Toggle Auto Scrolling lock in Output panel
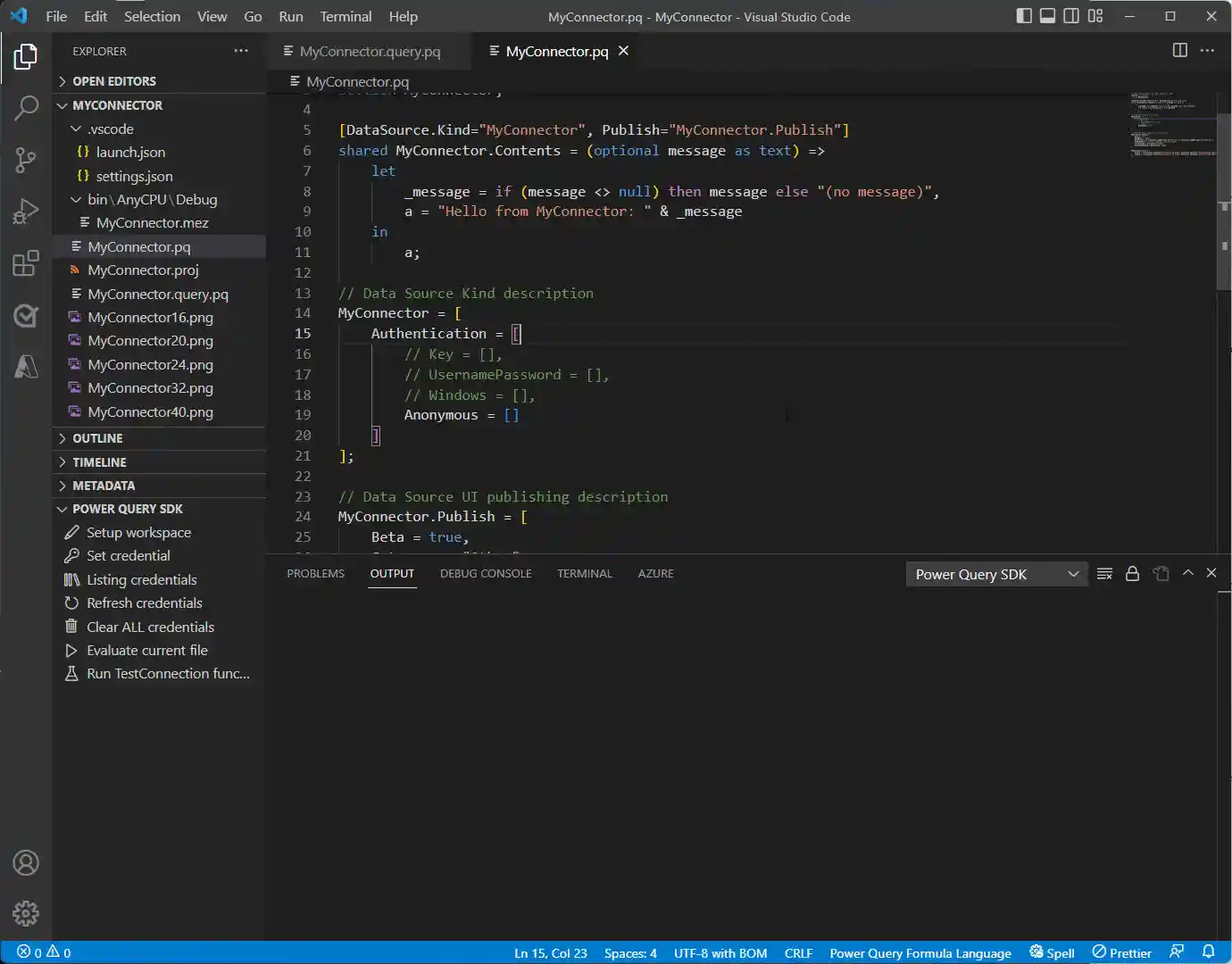 click(x=1132, y=573)
